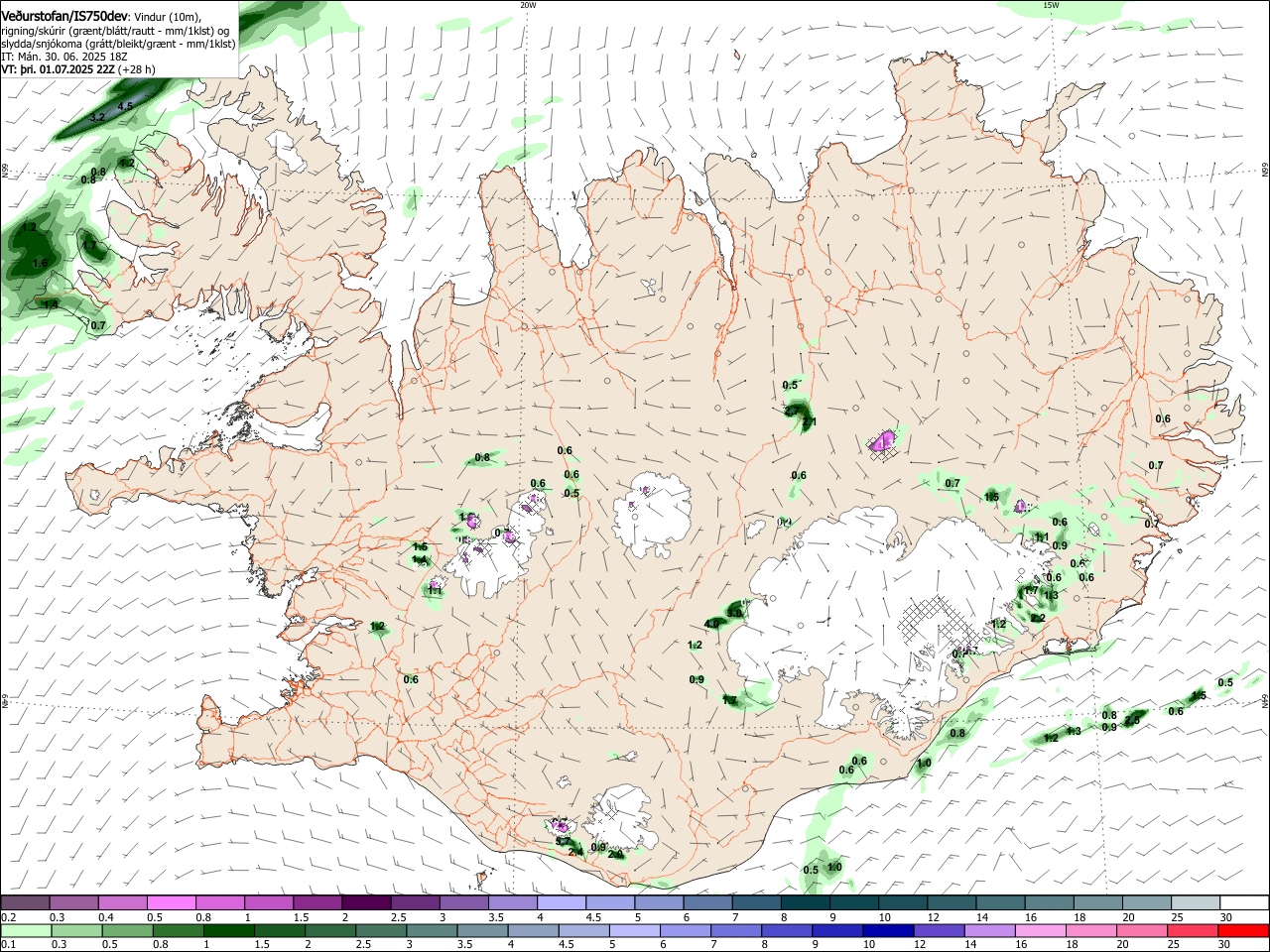1270x952 pixels.
Task: Click the pale blue rain swatch between 5 and 6
Action: coord(635,930)
